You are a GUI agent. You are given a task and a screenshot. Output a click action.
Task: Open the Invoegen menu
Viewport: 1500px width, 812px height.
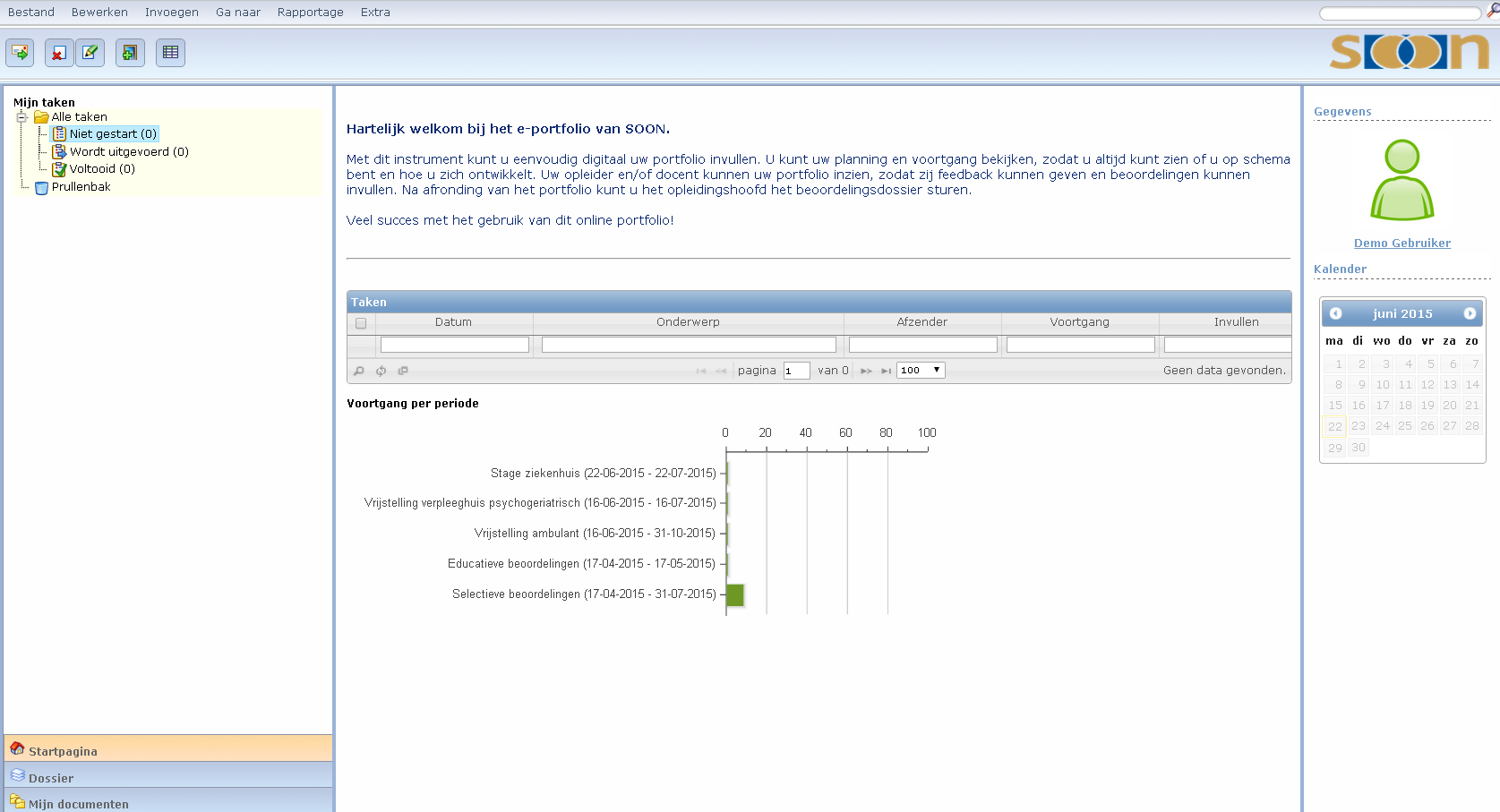point(172,13)
